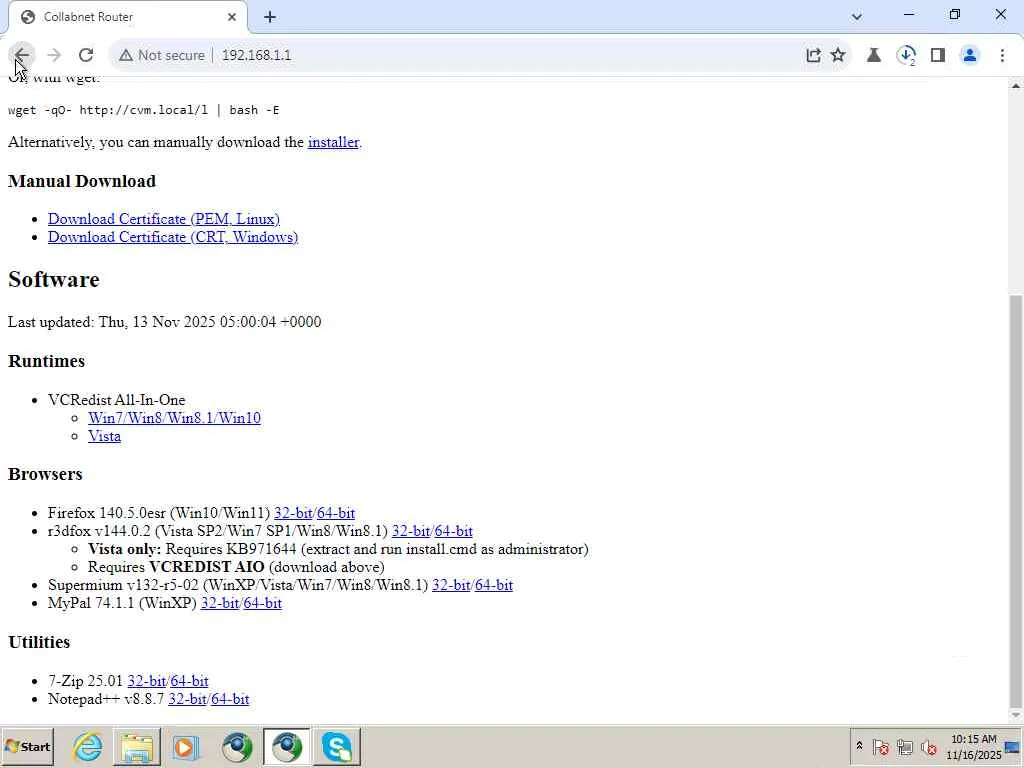This screenshot has width=1024, height=768.
Task: Open the first Supermium taskbar icon
Action: (x=236, y=746)
